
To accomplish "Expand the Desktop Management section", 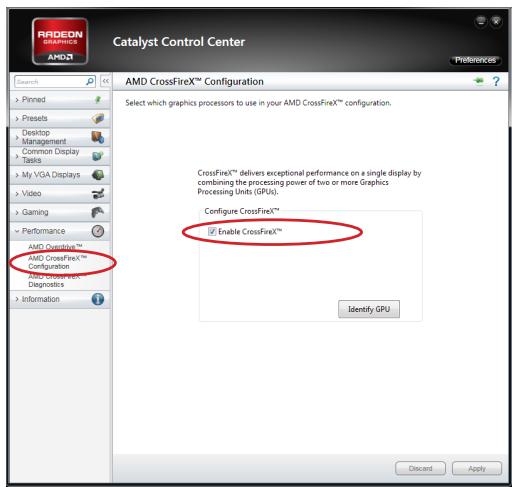I will tap(60, 137).
